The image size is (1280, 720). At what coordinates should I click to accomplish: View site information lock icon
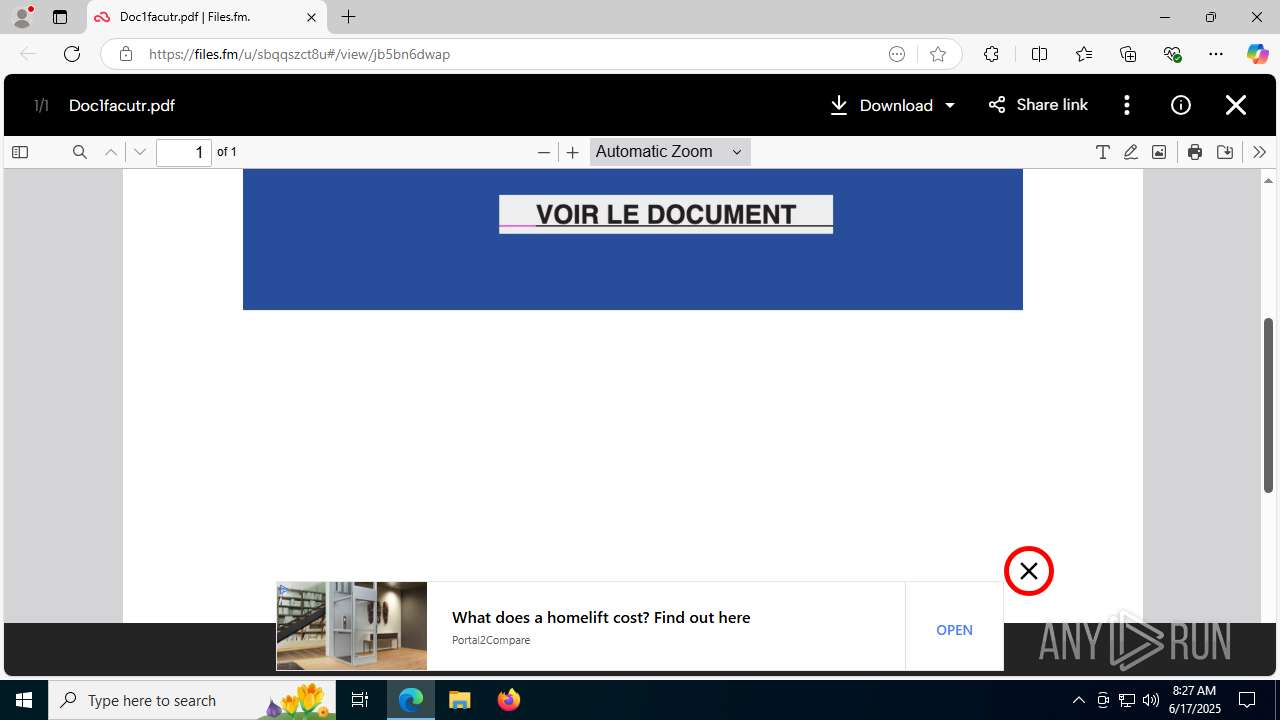pos(125,54)
